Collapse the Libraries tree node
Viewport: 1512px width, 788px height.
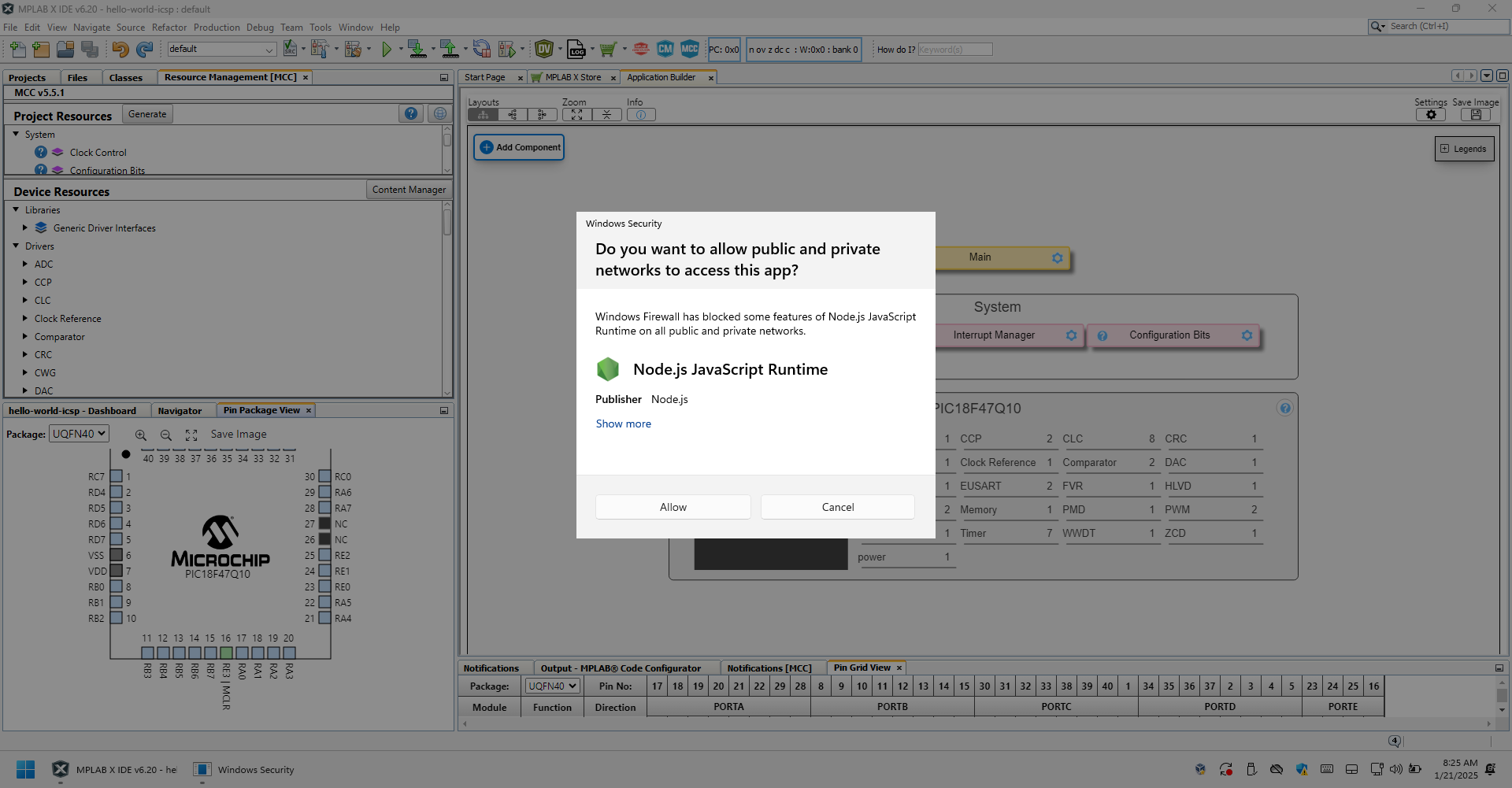(x=16, y=210)
